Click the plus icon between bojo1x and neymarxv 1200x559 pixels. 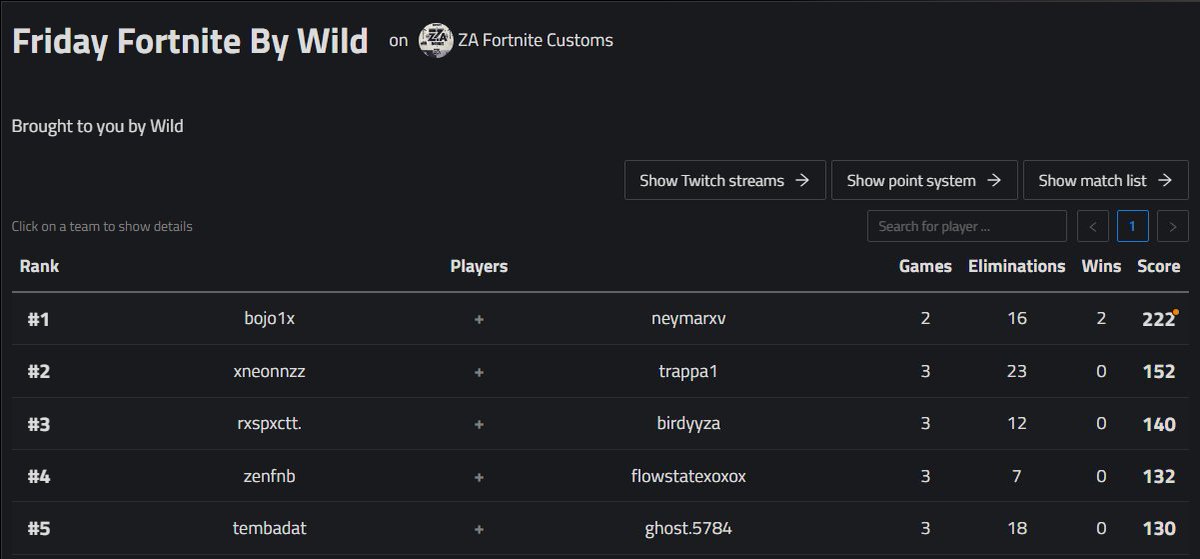479,319
